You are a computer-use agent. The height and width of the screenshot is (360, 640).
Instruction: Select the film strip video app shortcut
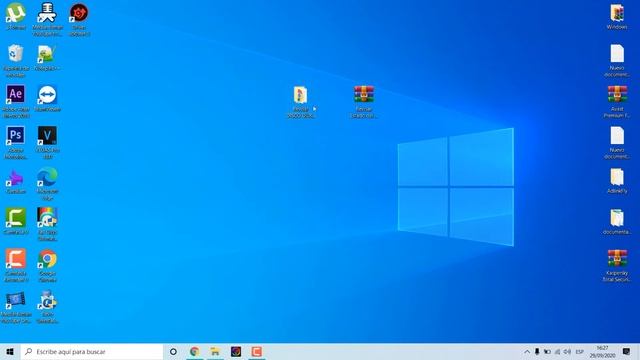pos(16,307)
